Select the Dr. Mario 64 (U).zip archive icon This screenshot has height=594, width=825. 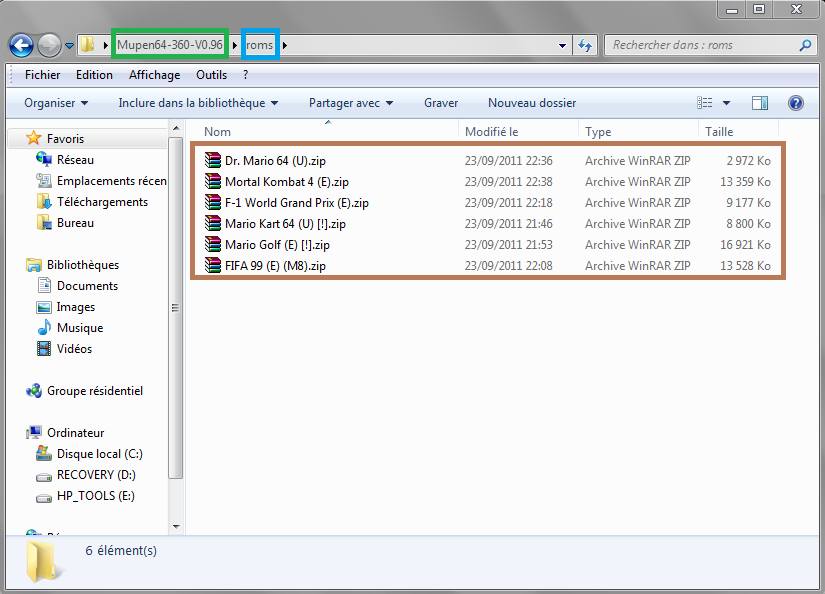tap(211, 161)
